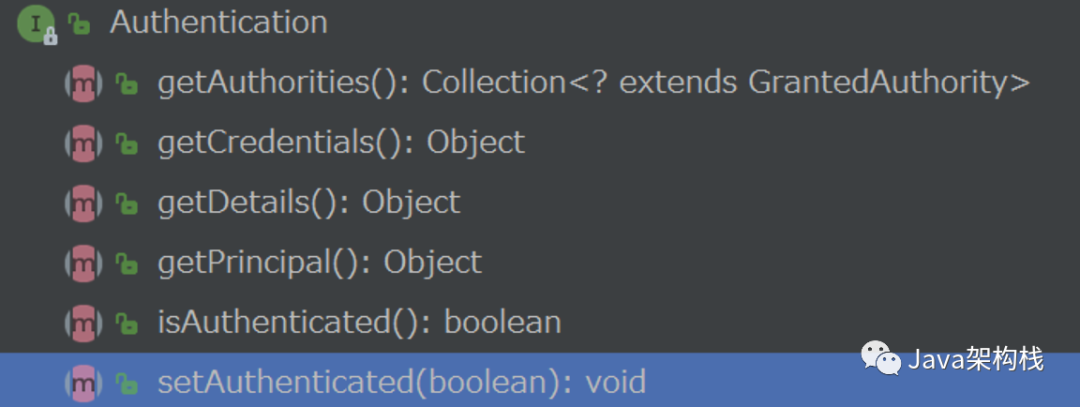Select the highlighted setAuthenticated(boolean): void row
Viewport: 1080px width, 407px height.
pyautogui.click(x=401, y=382)
